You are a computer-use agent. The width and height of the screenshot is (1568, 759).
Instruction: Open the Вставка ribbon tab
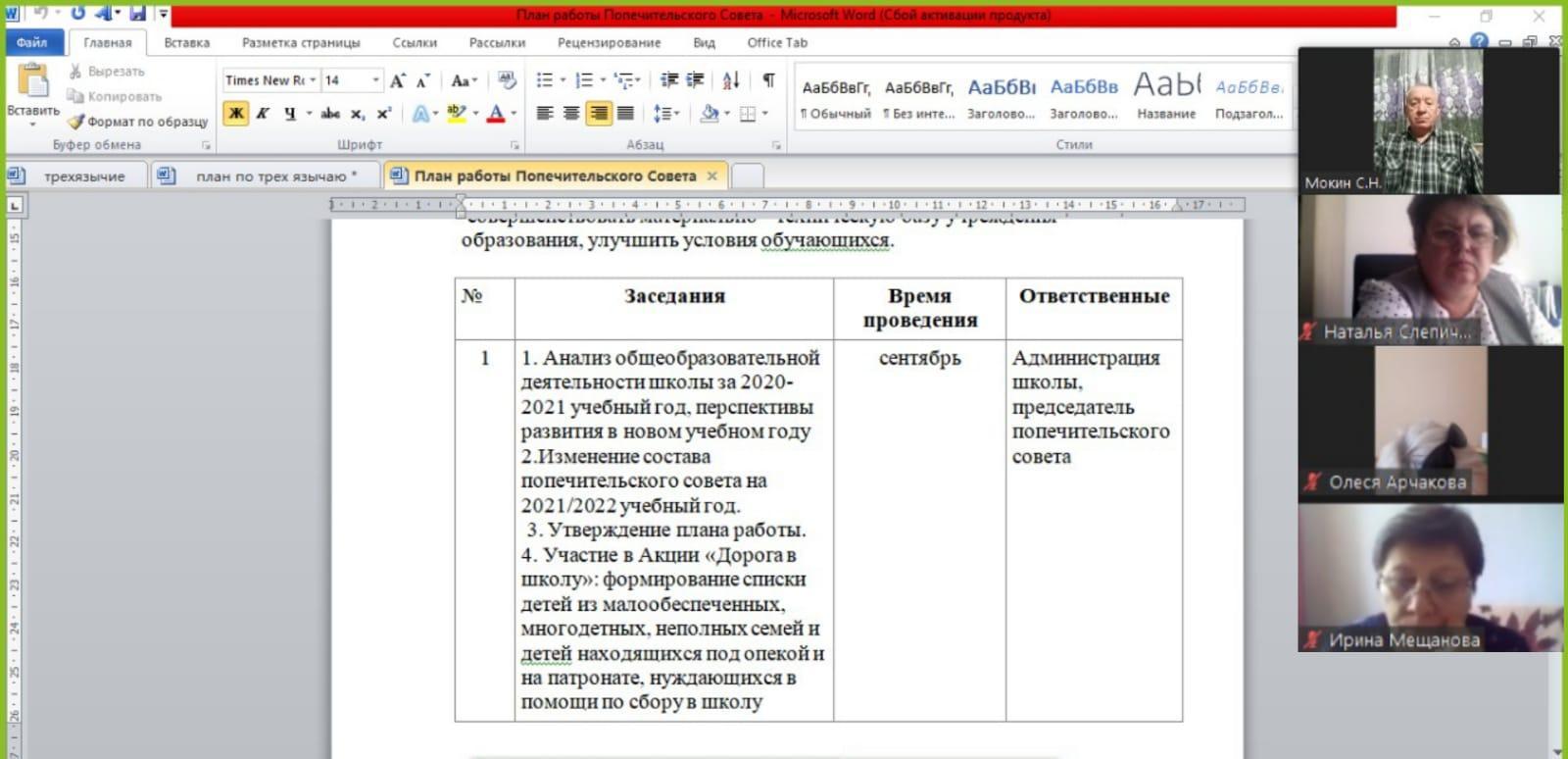coord(186,42)
